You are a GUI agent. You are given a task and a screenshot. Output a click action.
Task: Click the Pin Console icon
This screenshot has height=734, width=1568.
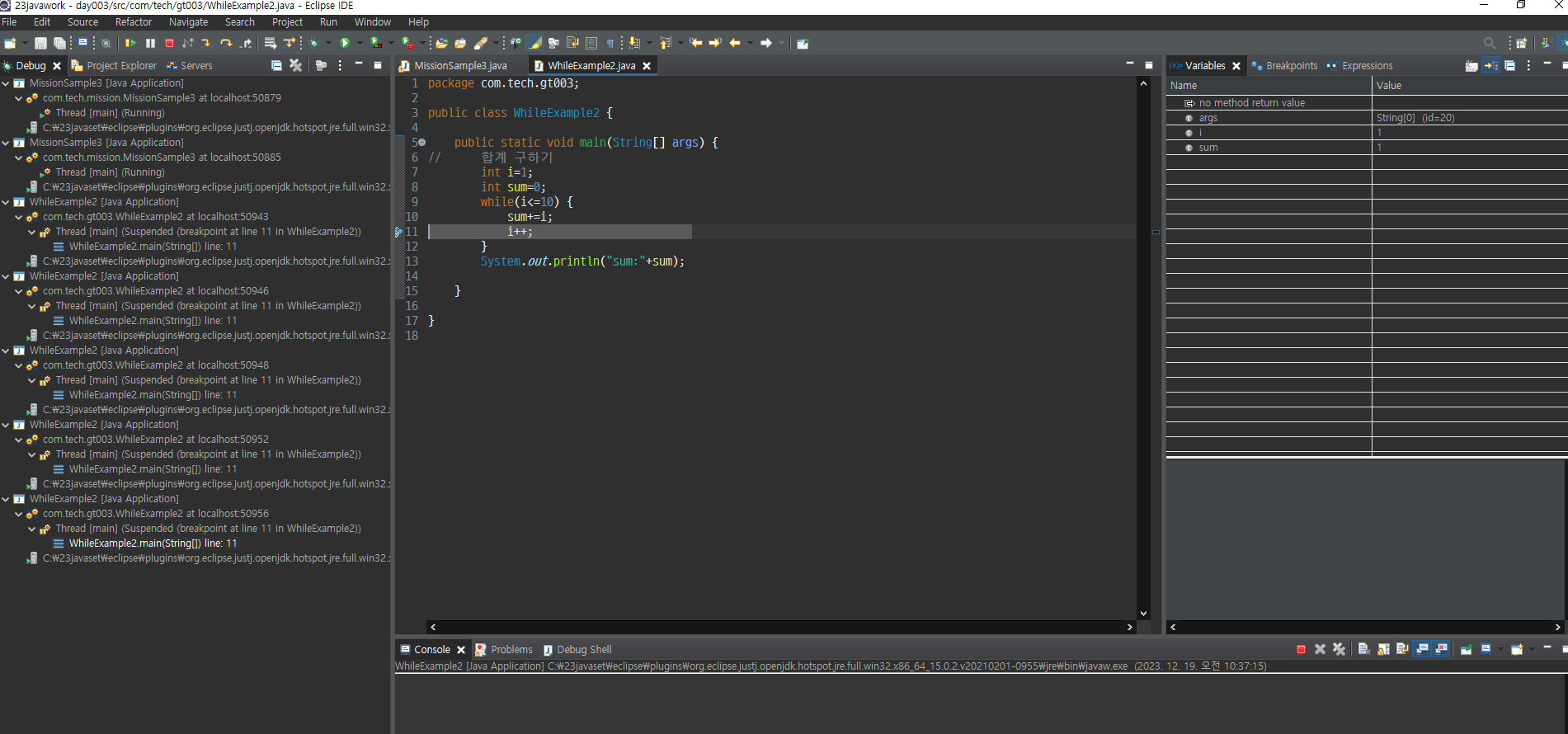click(x=1467, y=649)
